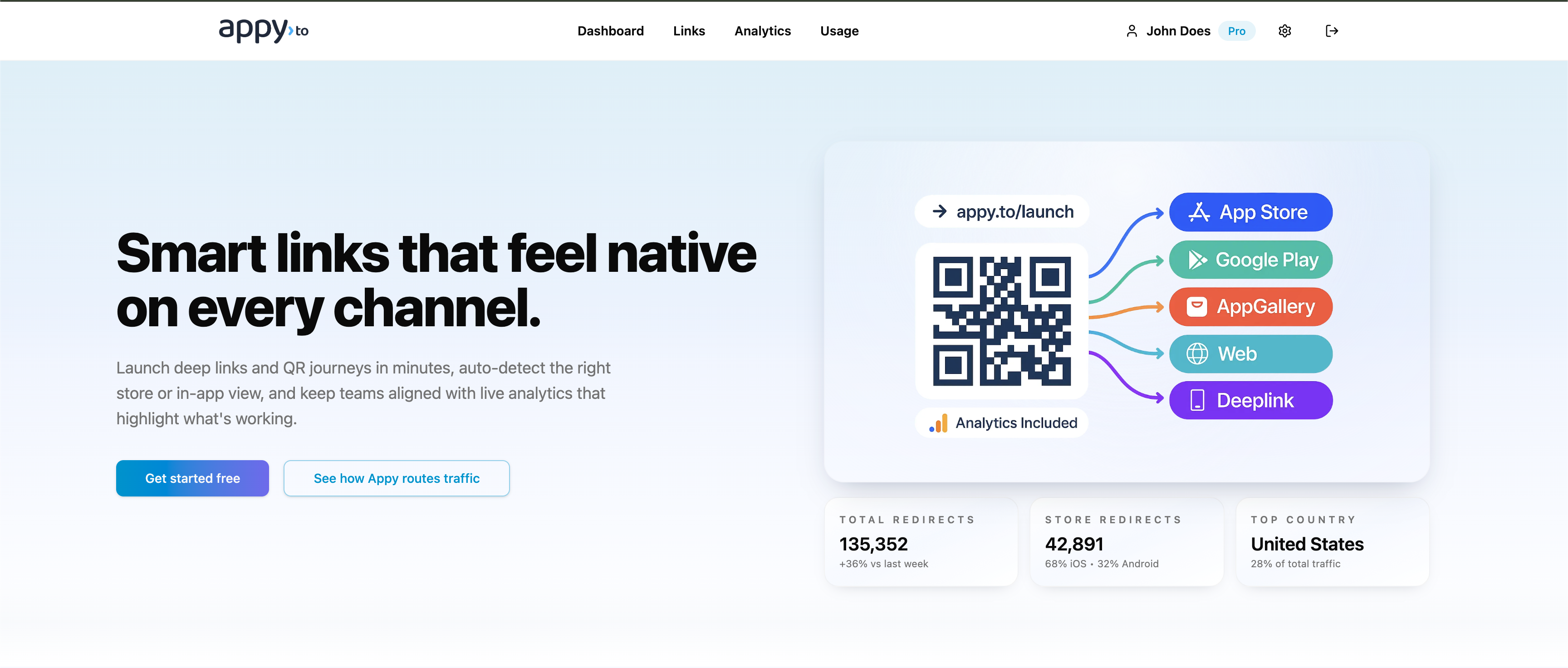Open the Total Redirects stat card
The image size is (1568, 668).
pos(921,542)
